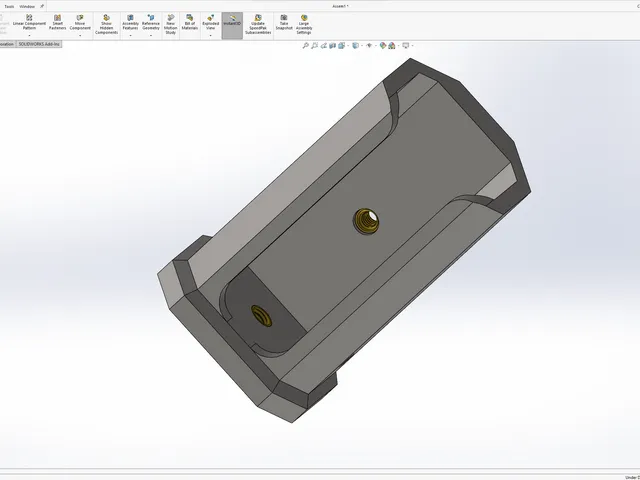Select the brass threaded insert on top face
640x480 pixels.
pyautogui.click(x=366, y=221)
